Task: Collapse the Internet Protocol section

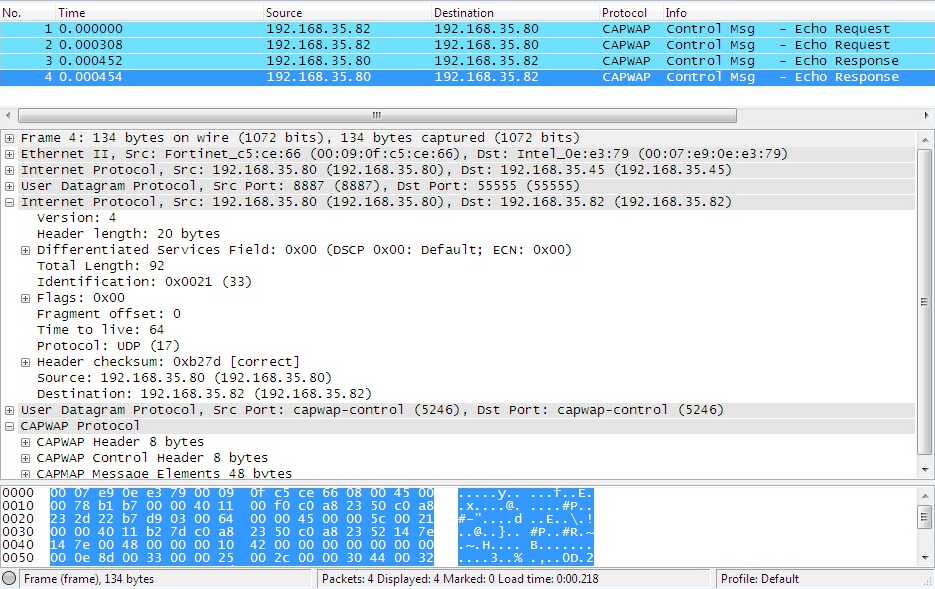Action: click(x=9, y=201)
